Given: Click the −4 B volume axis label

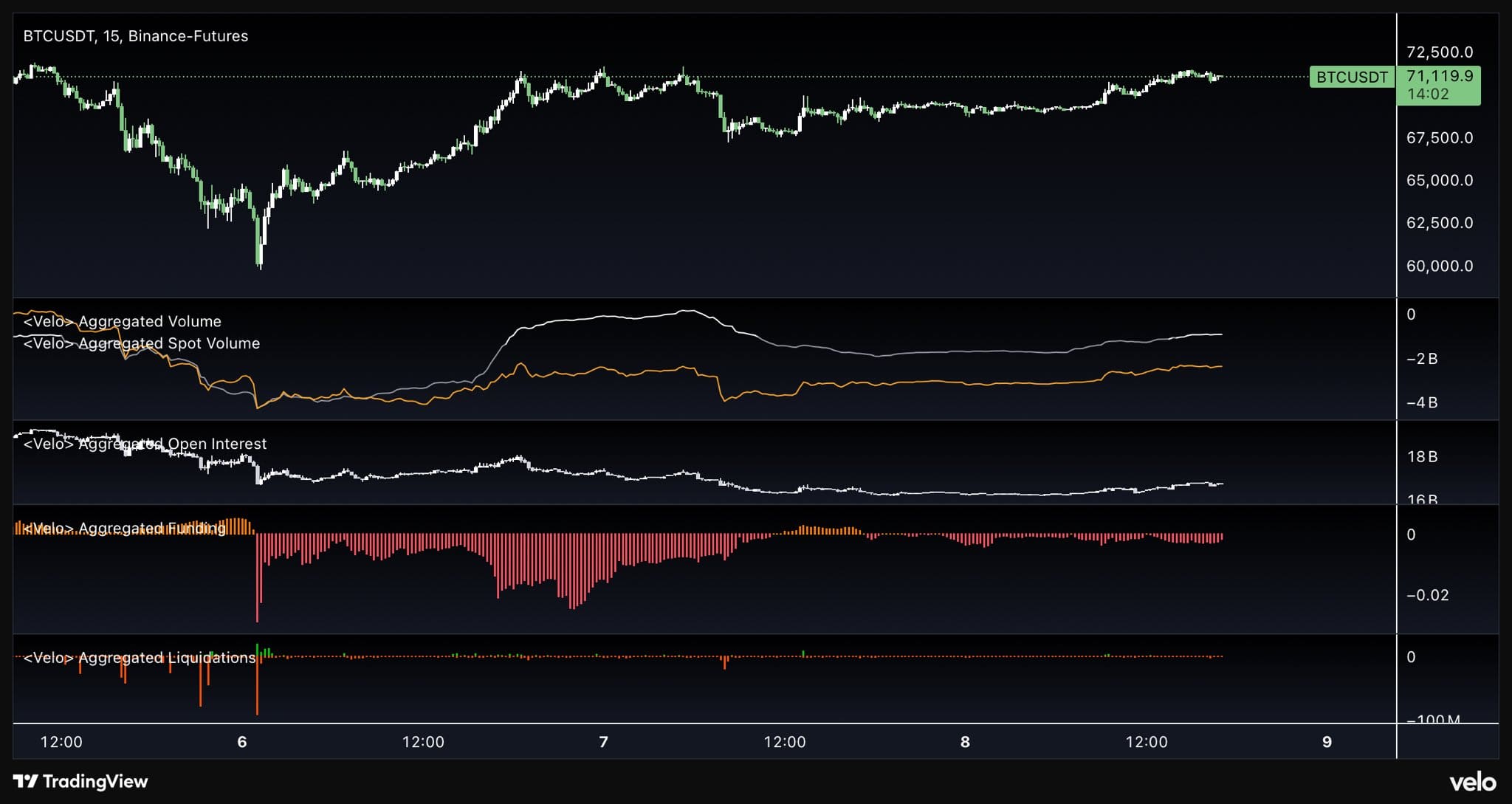Looking at the screenshot, I should pos(1422,403).
